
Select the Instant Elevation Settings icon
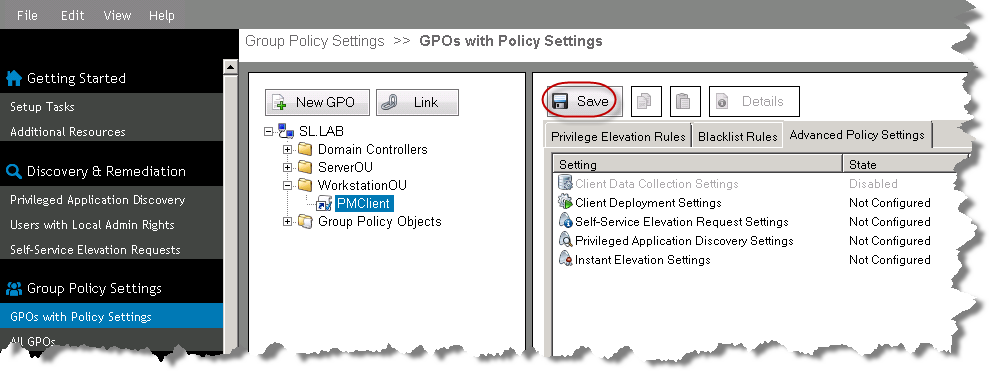(565, 259)
